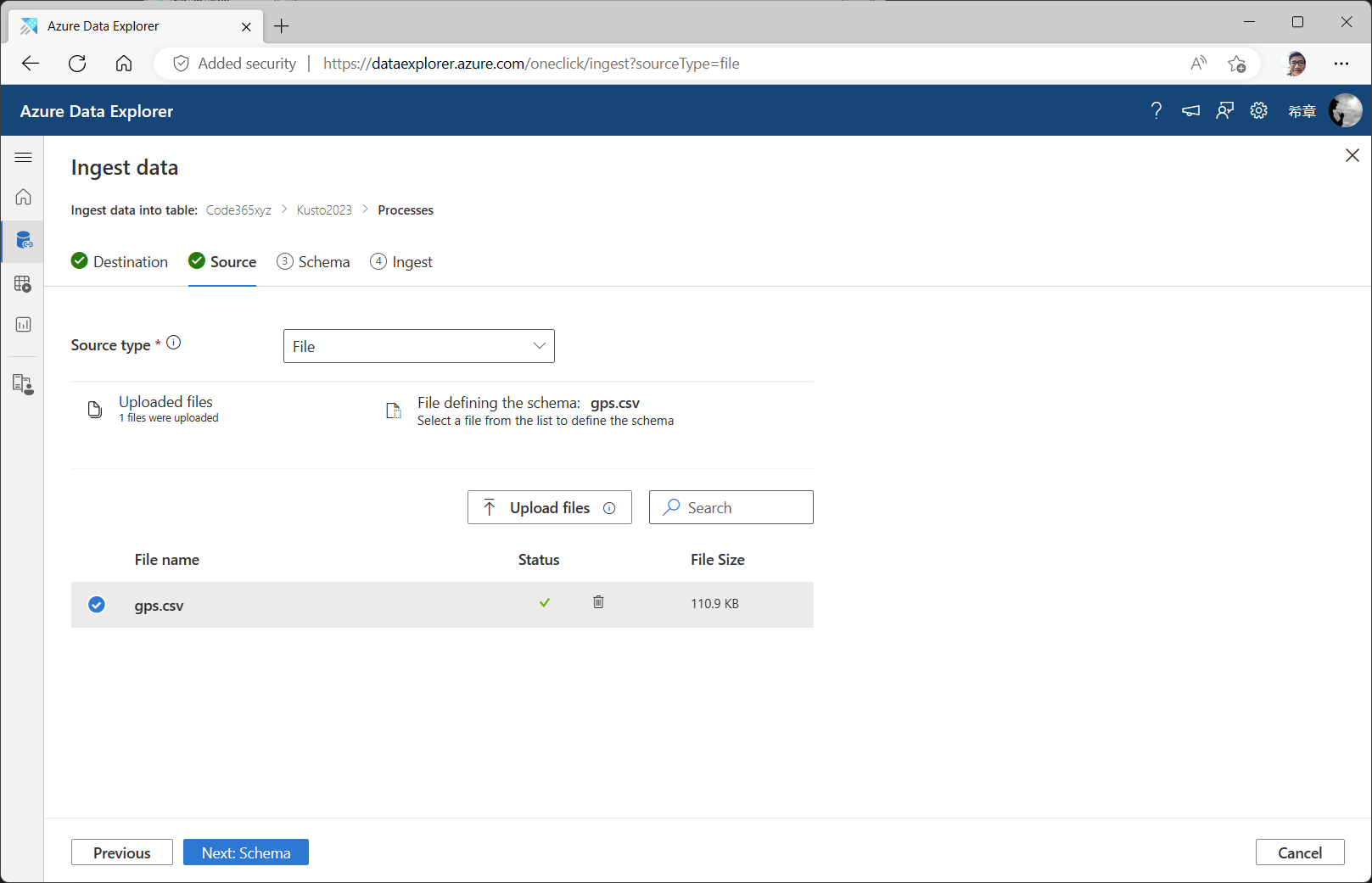Screen dimensions: 1372x883
Task: Click the Previous button
Action: click(122, 852)
